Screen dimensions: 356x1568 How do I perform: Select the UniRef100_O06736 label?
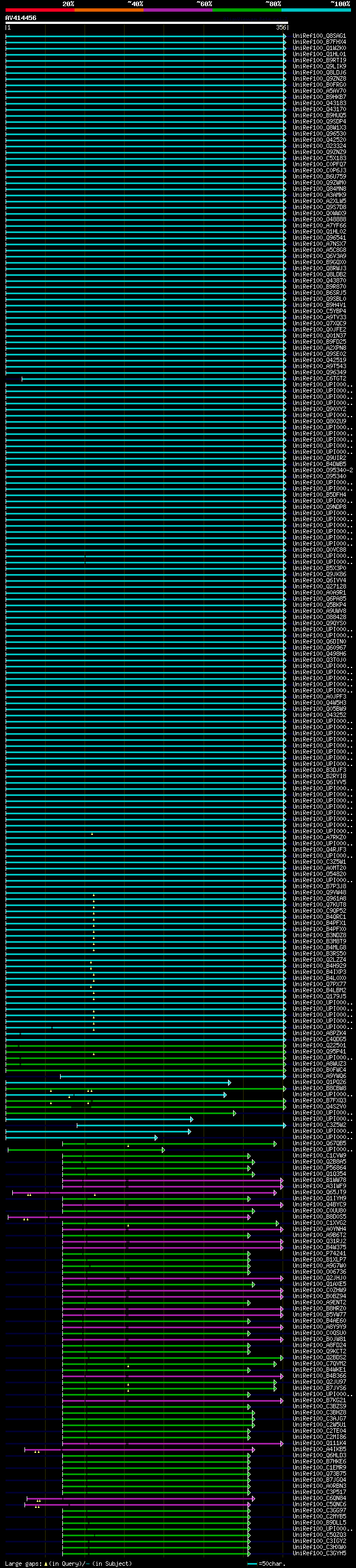tap(319, 1272)
